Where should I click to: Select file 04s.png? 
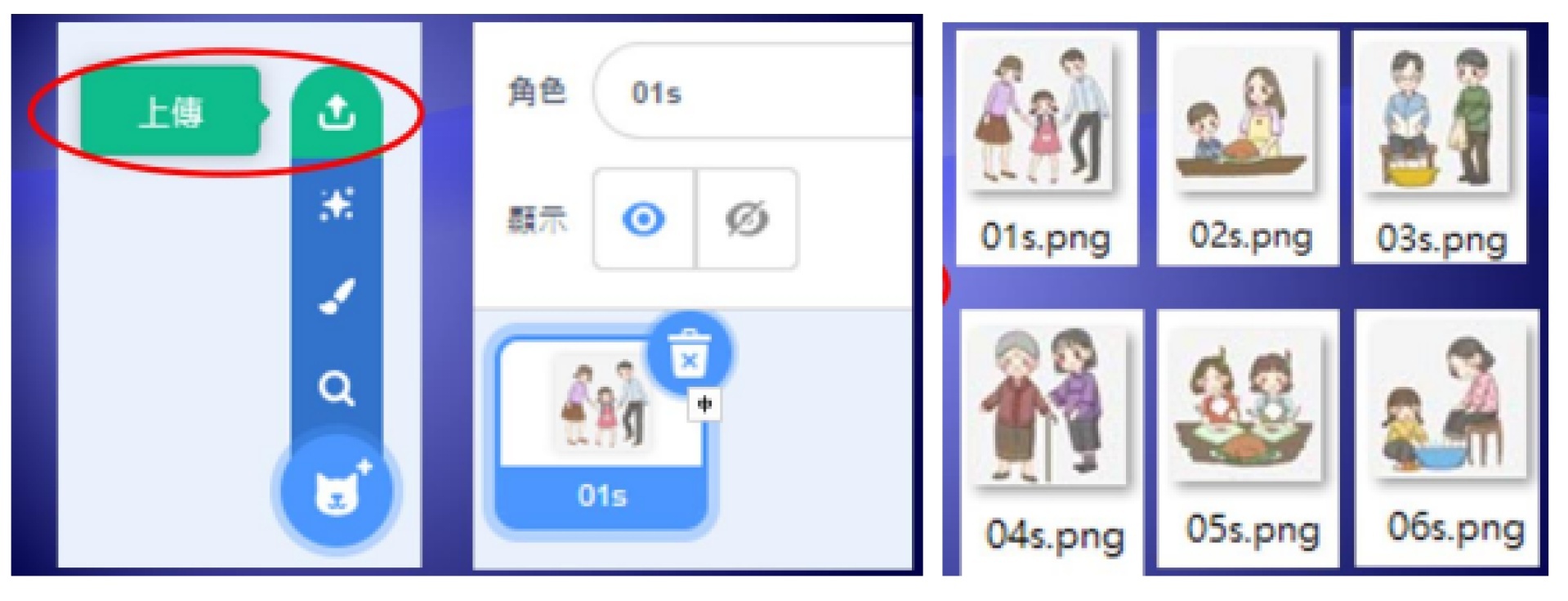pyautogui.click(x=1051, y=442)
